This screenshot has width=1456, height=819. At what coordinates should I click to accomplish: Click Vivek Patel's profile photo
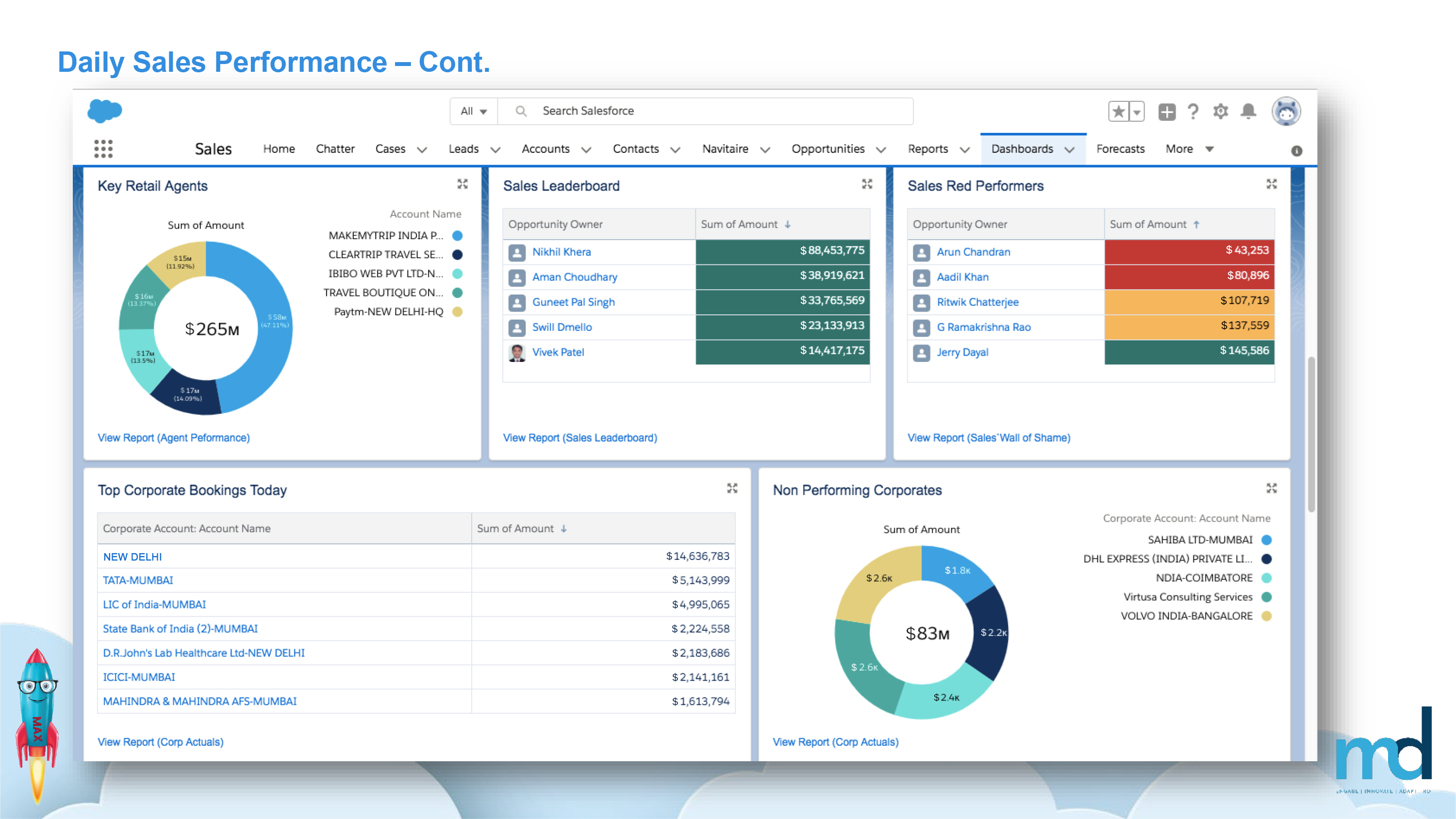[x=516, y=352]
